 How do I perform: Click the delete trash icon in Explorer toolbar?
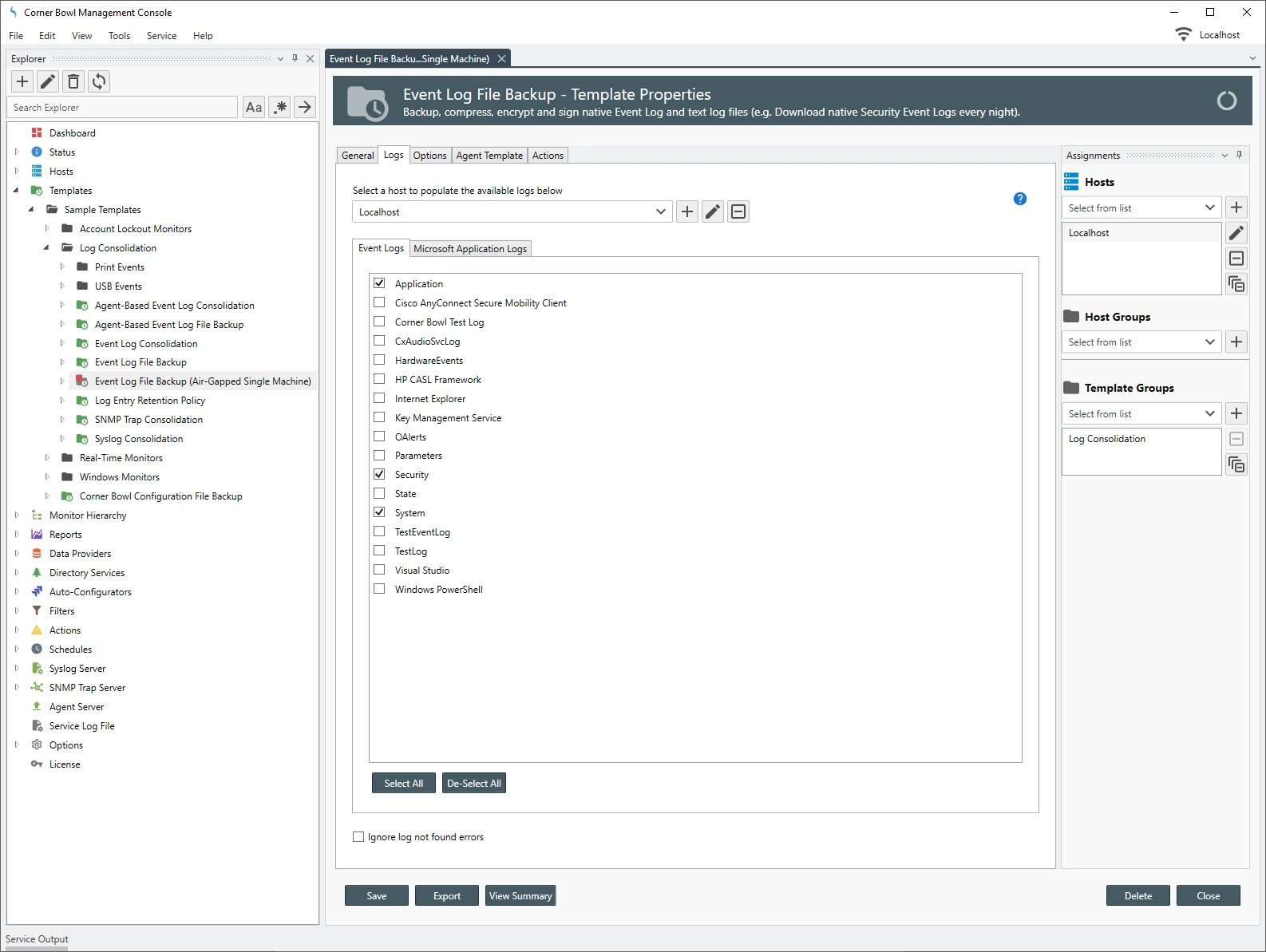(73, 81)
